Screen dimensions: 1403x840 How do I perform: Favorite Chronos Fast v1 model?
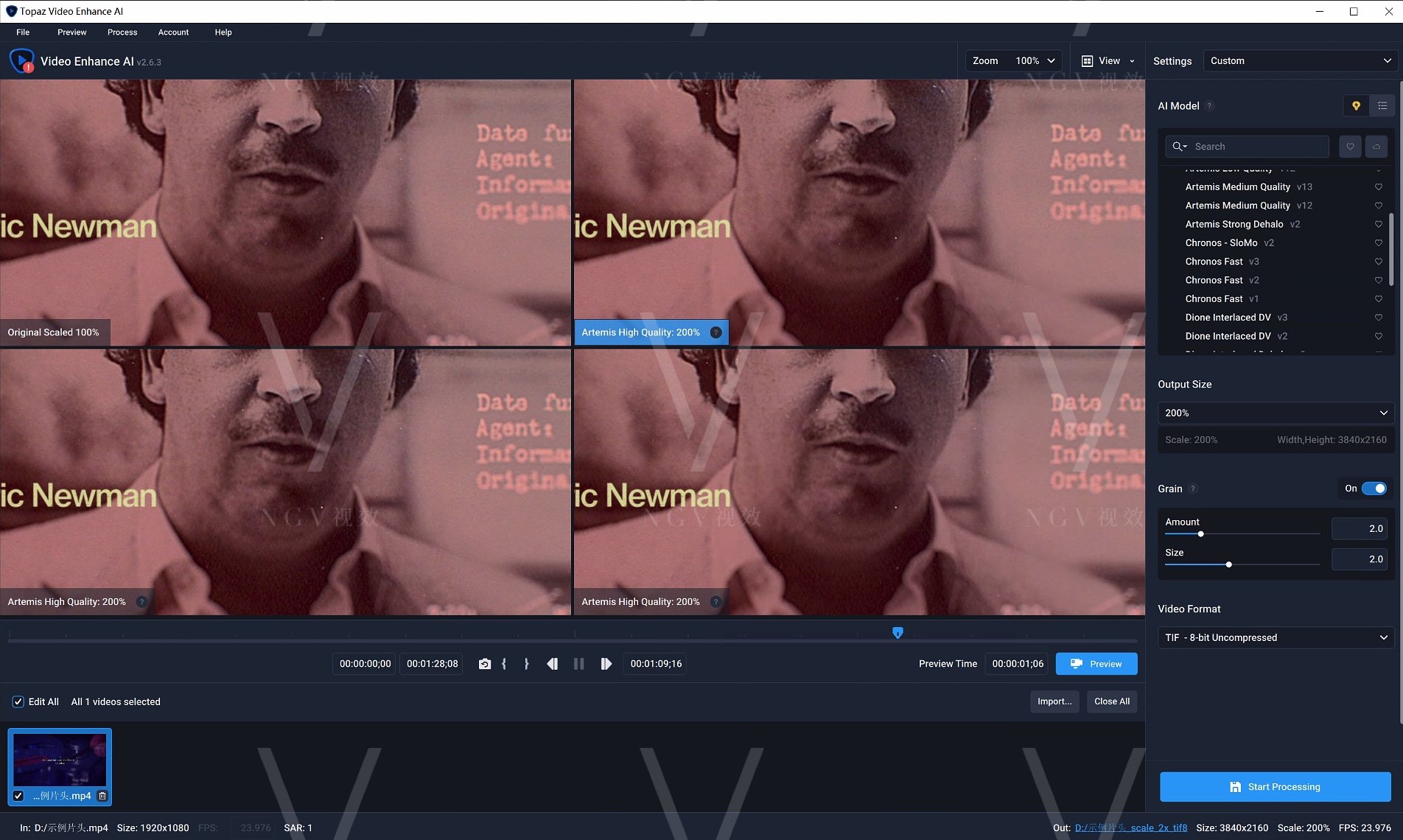[x=1379, y=299]
